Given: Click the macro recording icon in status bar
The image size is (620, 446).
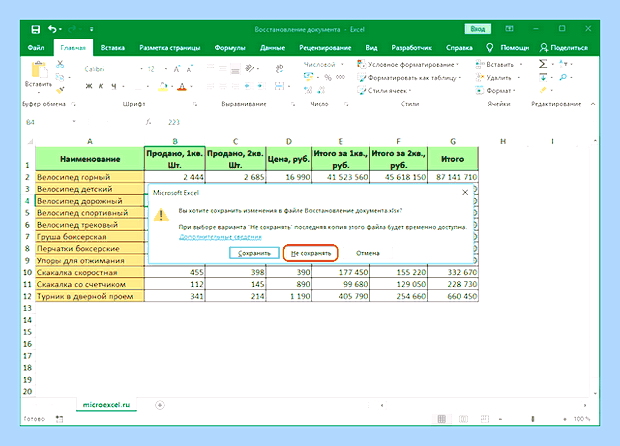Looking at the screenshot, I should (x=59, y=418).
